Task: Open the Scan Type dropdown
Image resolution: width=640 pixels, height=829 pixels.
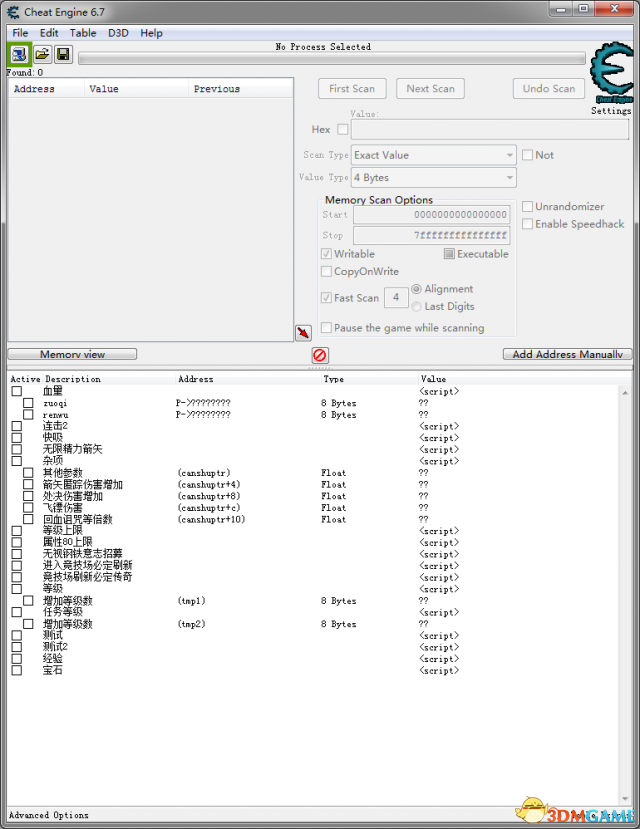Action: (434, 155)
